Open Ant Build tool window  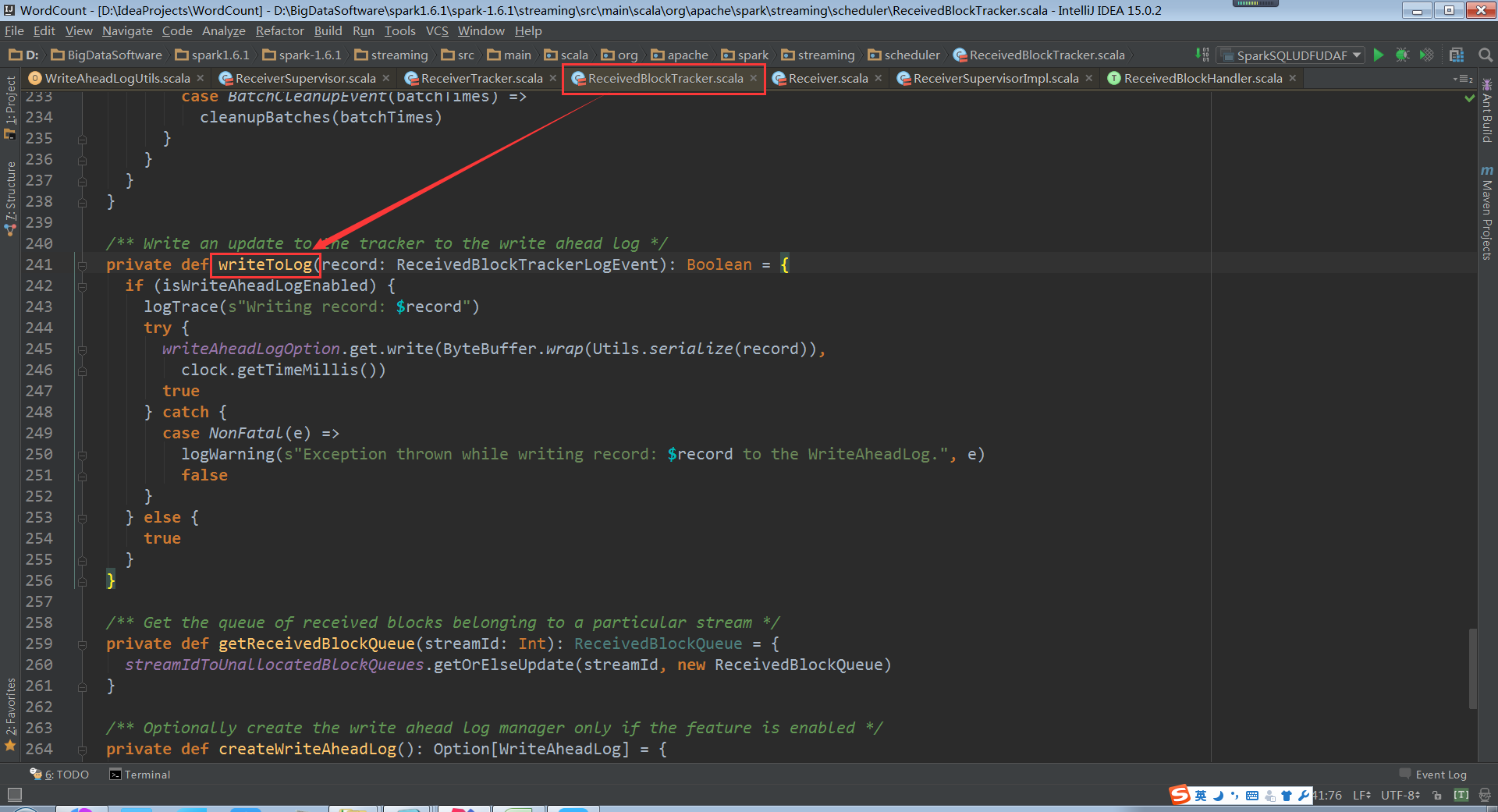1487,109
